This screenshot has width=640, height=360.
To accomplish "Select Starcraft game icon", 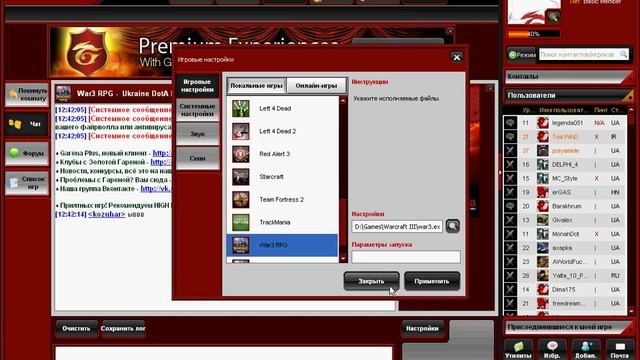I will pyautogui.click(x=240, y=177).
